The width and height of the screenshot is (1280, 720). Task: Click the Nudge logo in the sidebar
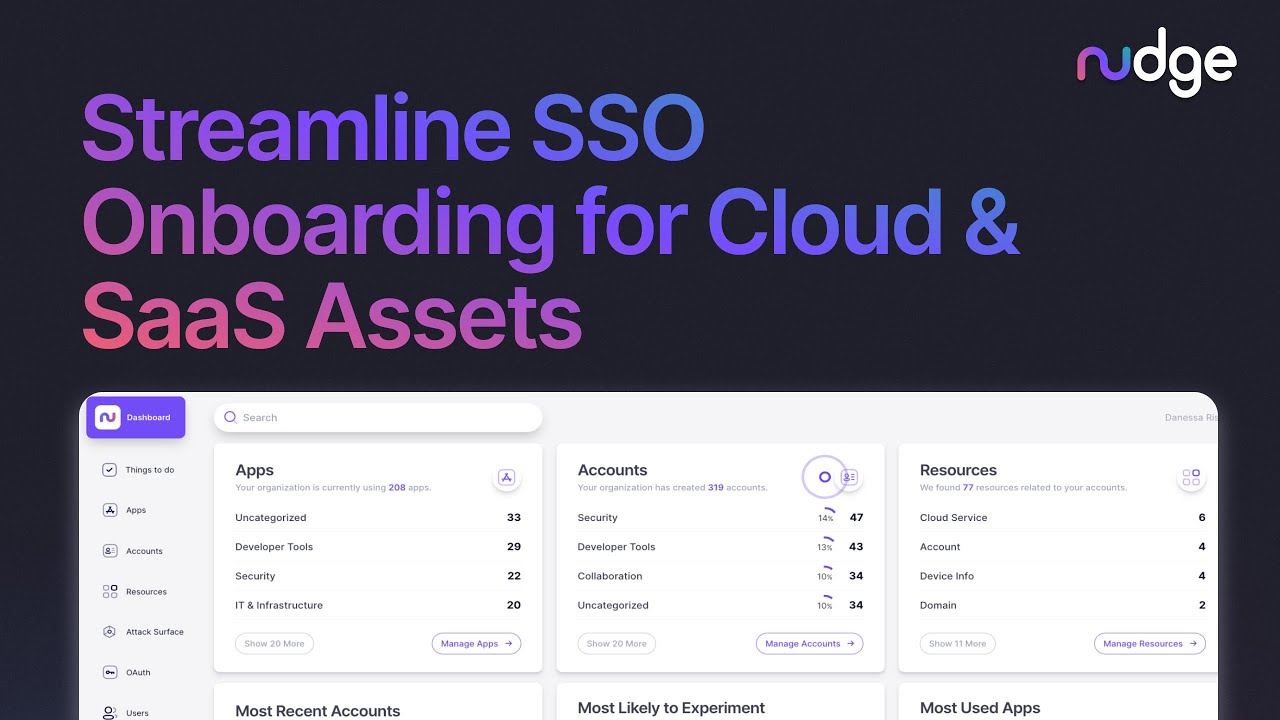pos(108,417)
